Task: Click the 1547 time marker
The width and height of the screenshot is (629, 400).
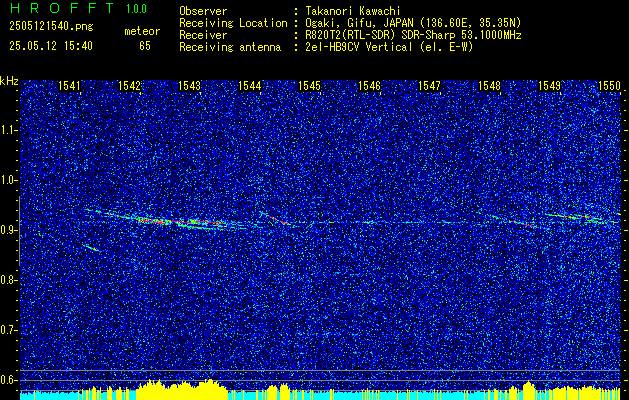Action: tap(430, 85)
